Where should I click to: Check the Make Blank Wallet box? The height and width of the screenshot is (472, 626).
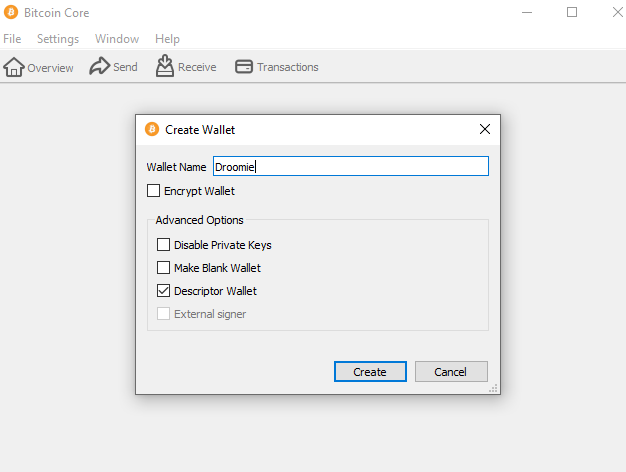coord(163,268)
